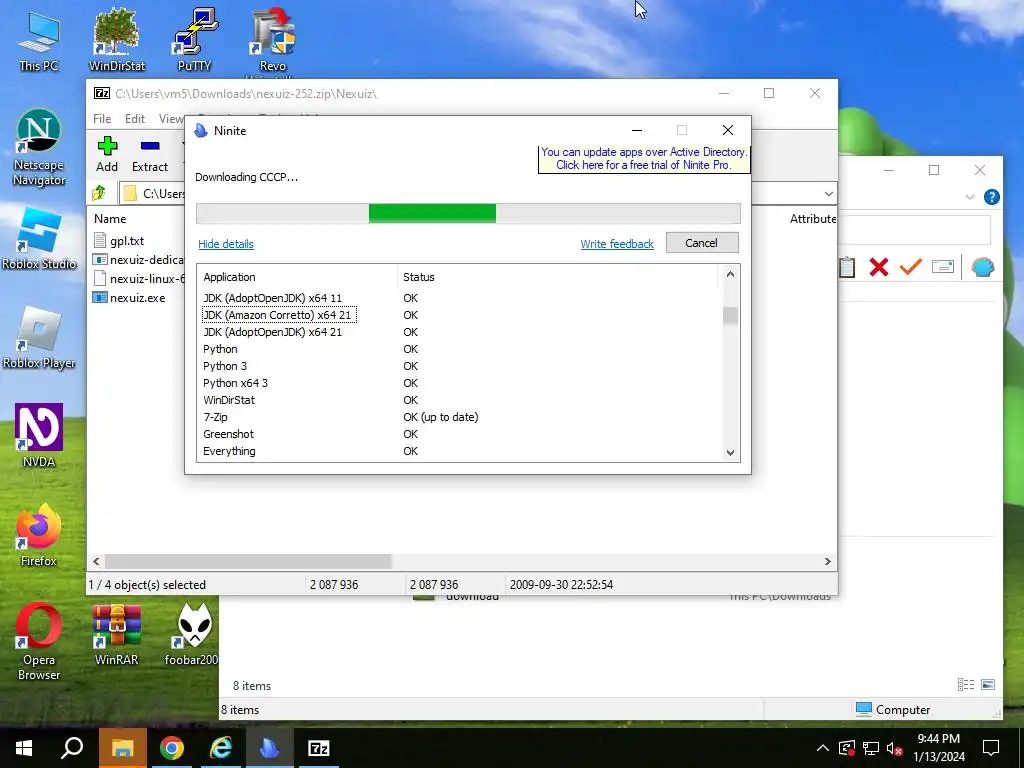This screenshot has height=768, width=1024.
Task: Open WinRAR desktop shortcut
Action: point(117,635)
